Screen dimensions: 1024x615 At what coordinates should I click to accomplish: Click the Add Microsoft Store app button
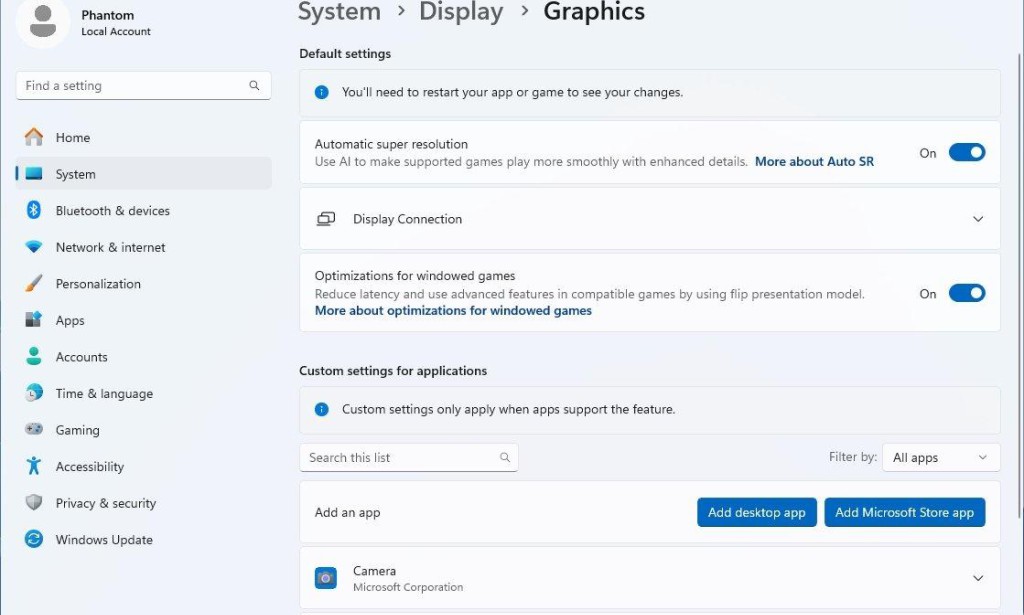(x=904, y=512)
